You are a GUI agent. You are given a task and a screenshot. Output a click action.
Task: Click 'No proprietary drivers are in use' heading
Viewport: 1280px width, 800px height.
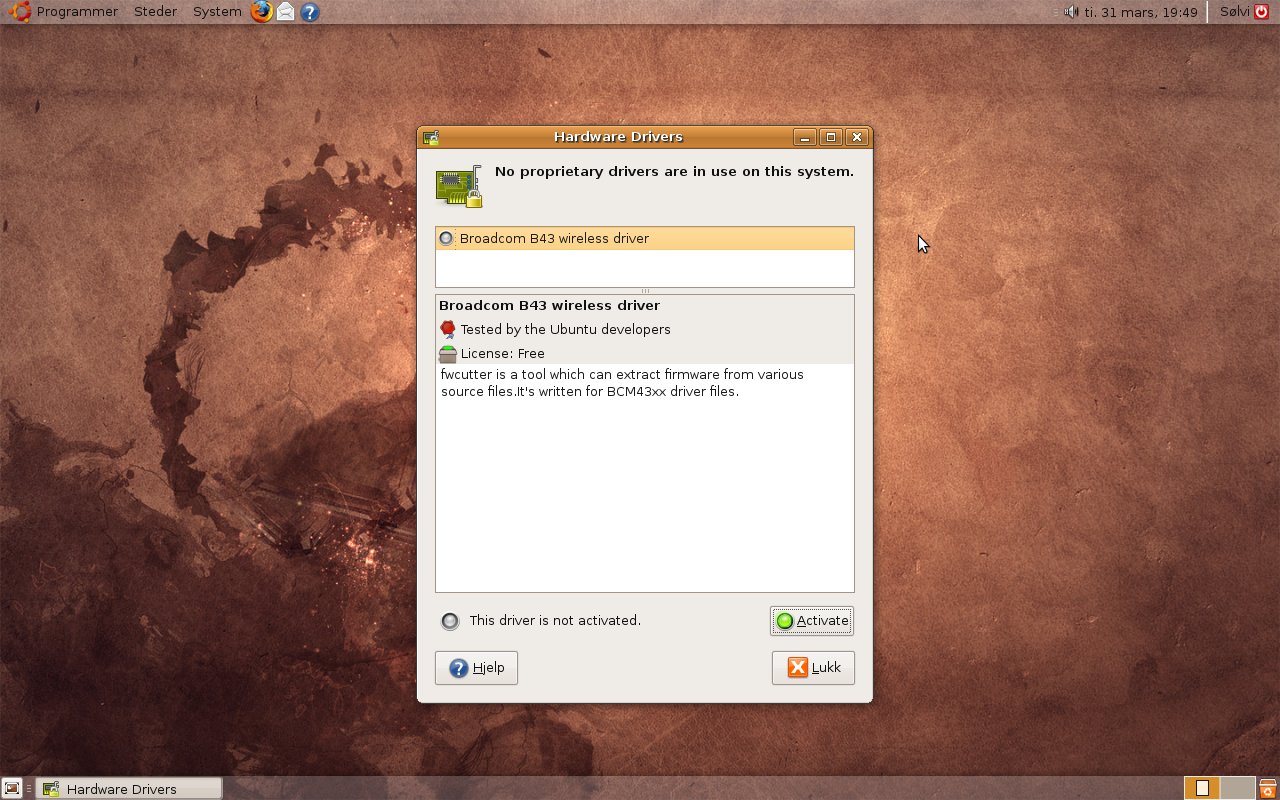click(674, 171)
